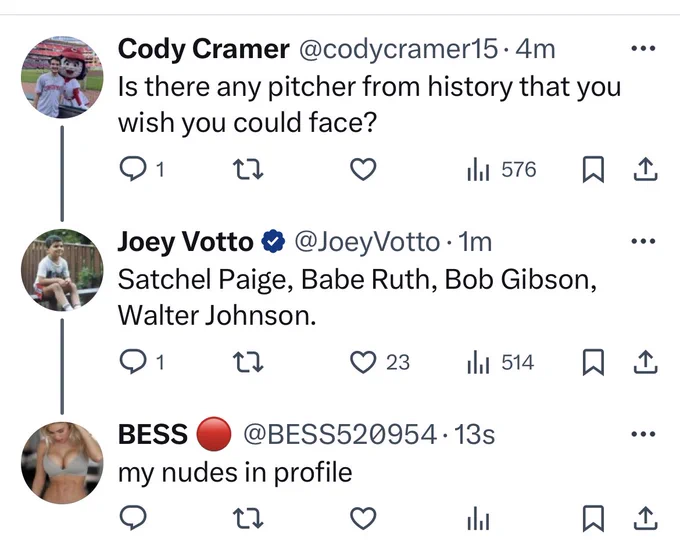Click Cody Cramer's profile picture
The image size is (680, 556).
(x=62, y=77)
